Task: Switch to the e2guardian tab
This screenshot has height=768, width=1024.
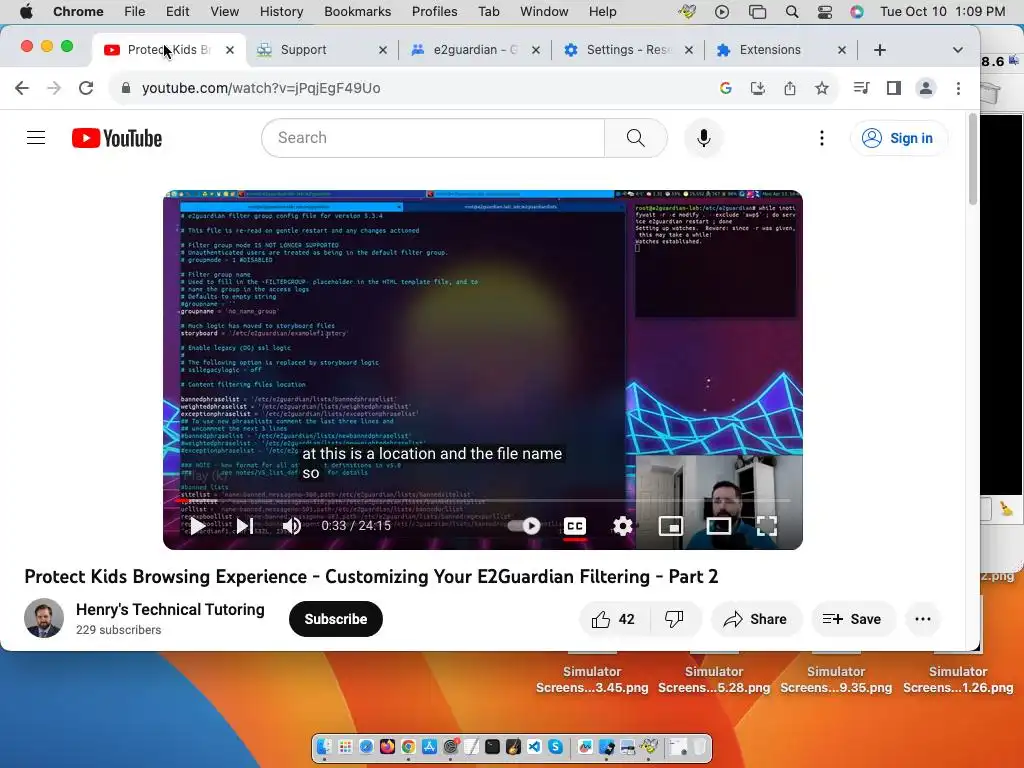Action: click(475, 50)
